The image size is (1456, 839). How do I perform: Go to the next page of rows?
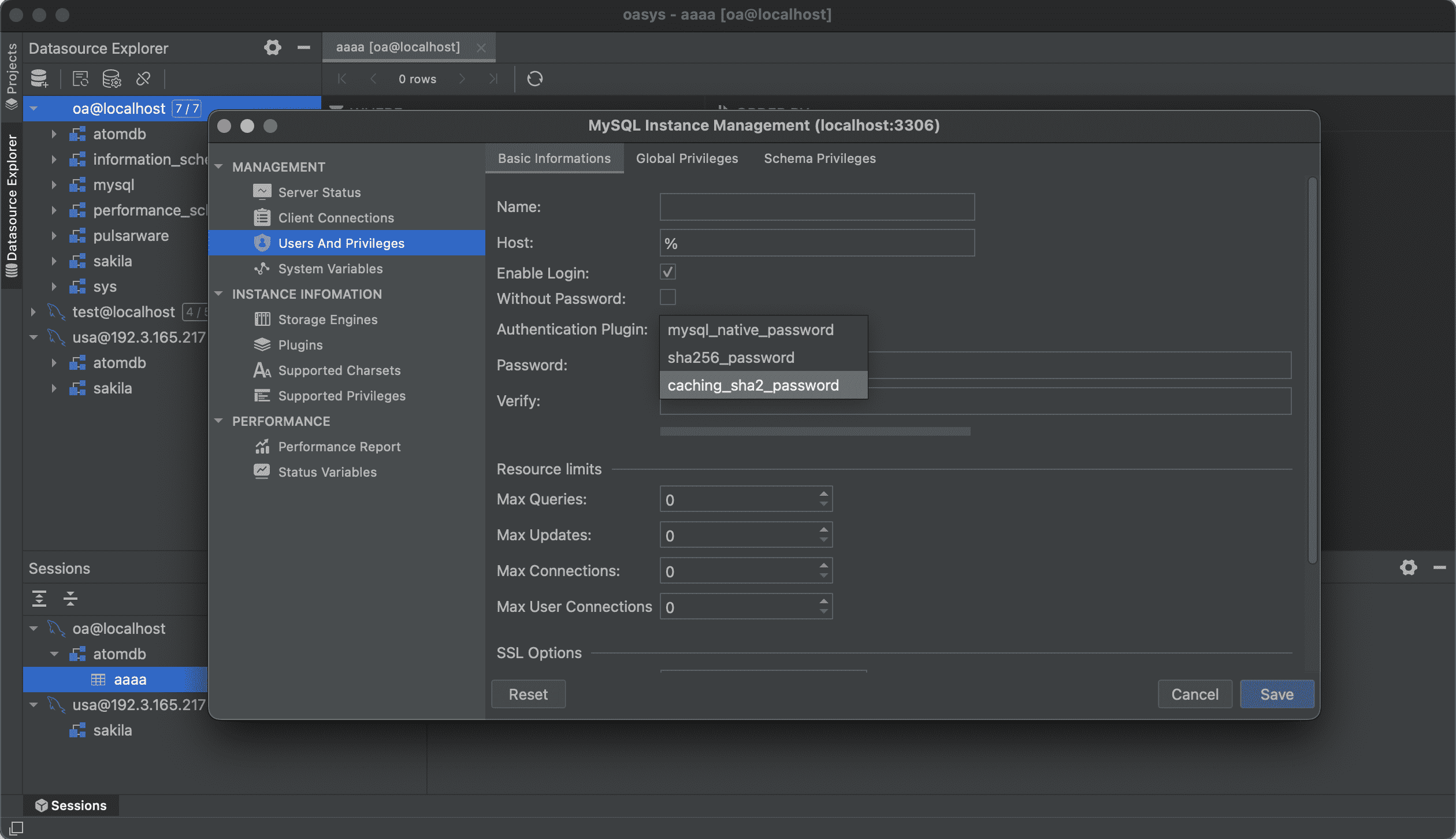pos(462,79)
